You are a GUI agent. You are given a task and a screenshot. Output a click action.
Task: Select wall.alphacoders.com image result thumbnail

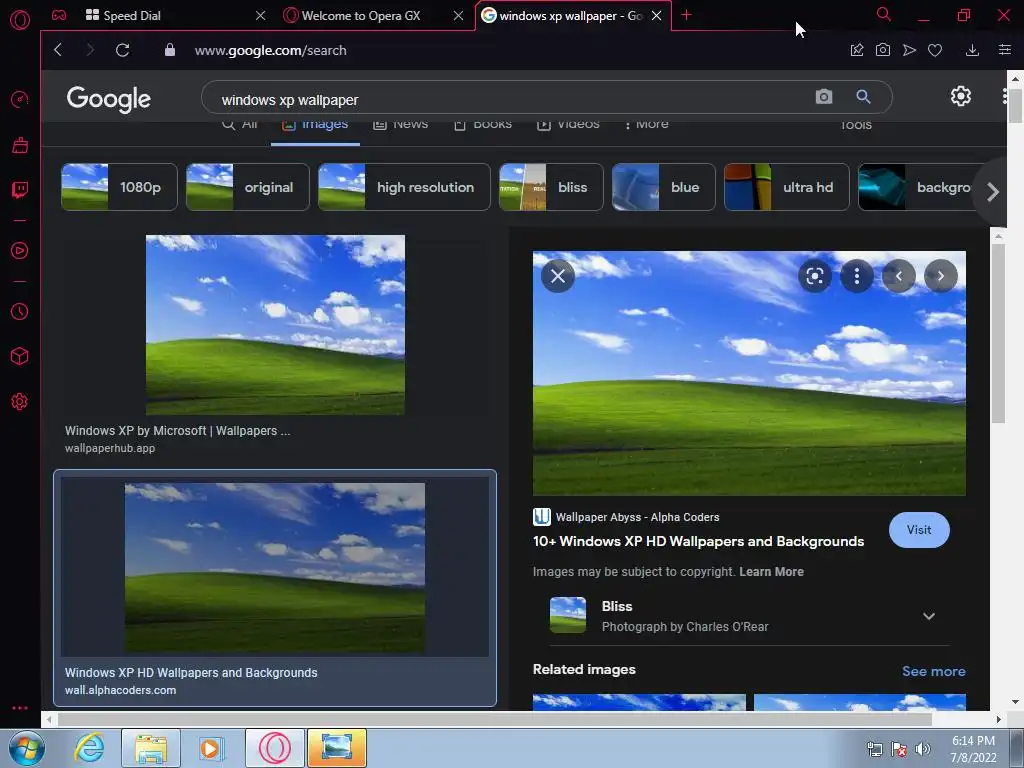(275, 568)
